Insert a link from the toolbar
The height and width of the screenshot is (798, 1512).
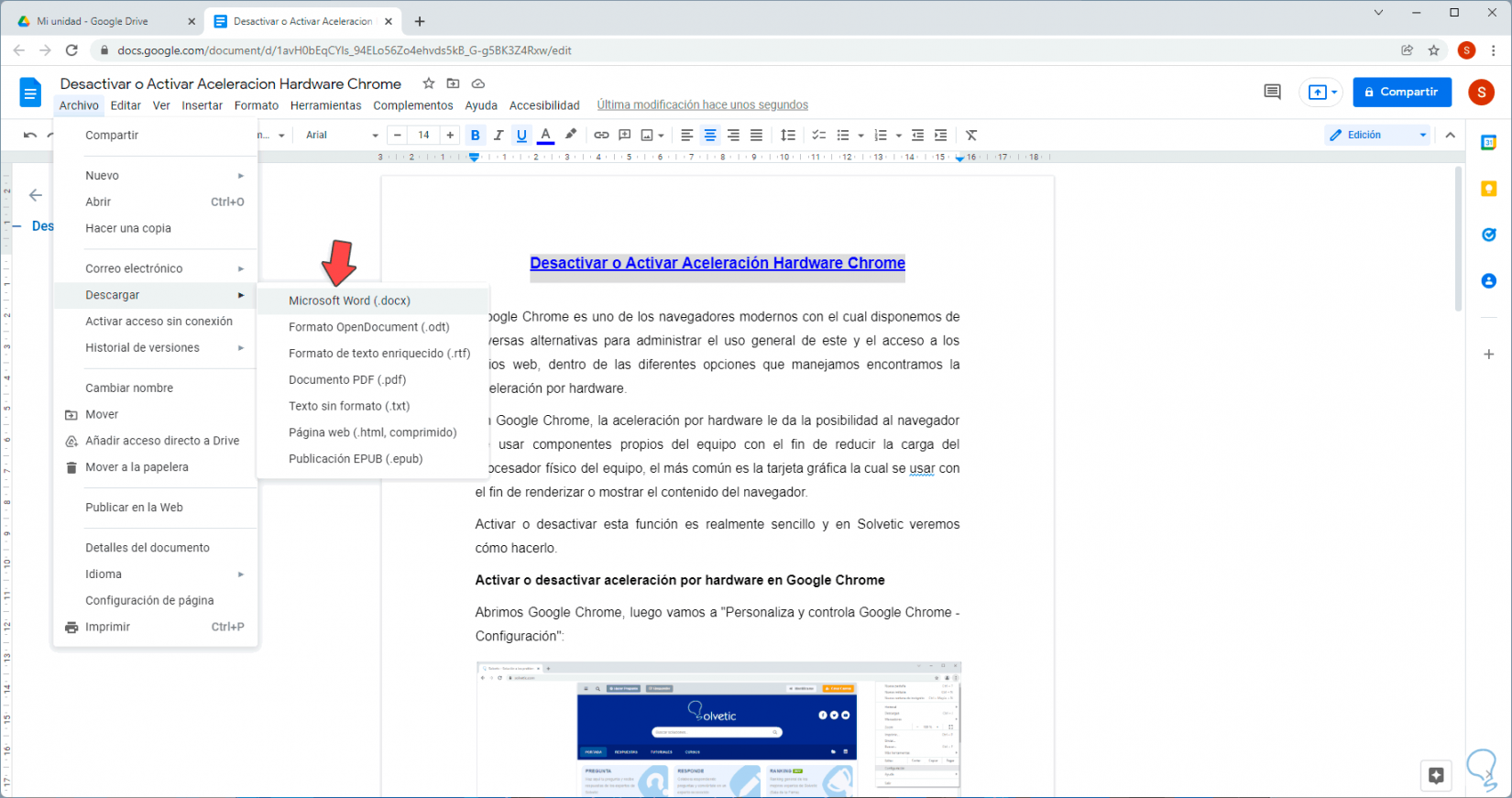point(601,136)
